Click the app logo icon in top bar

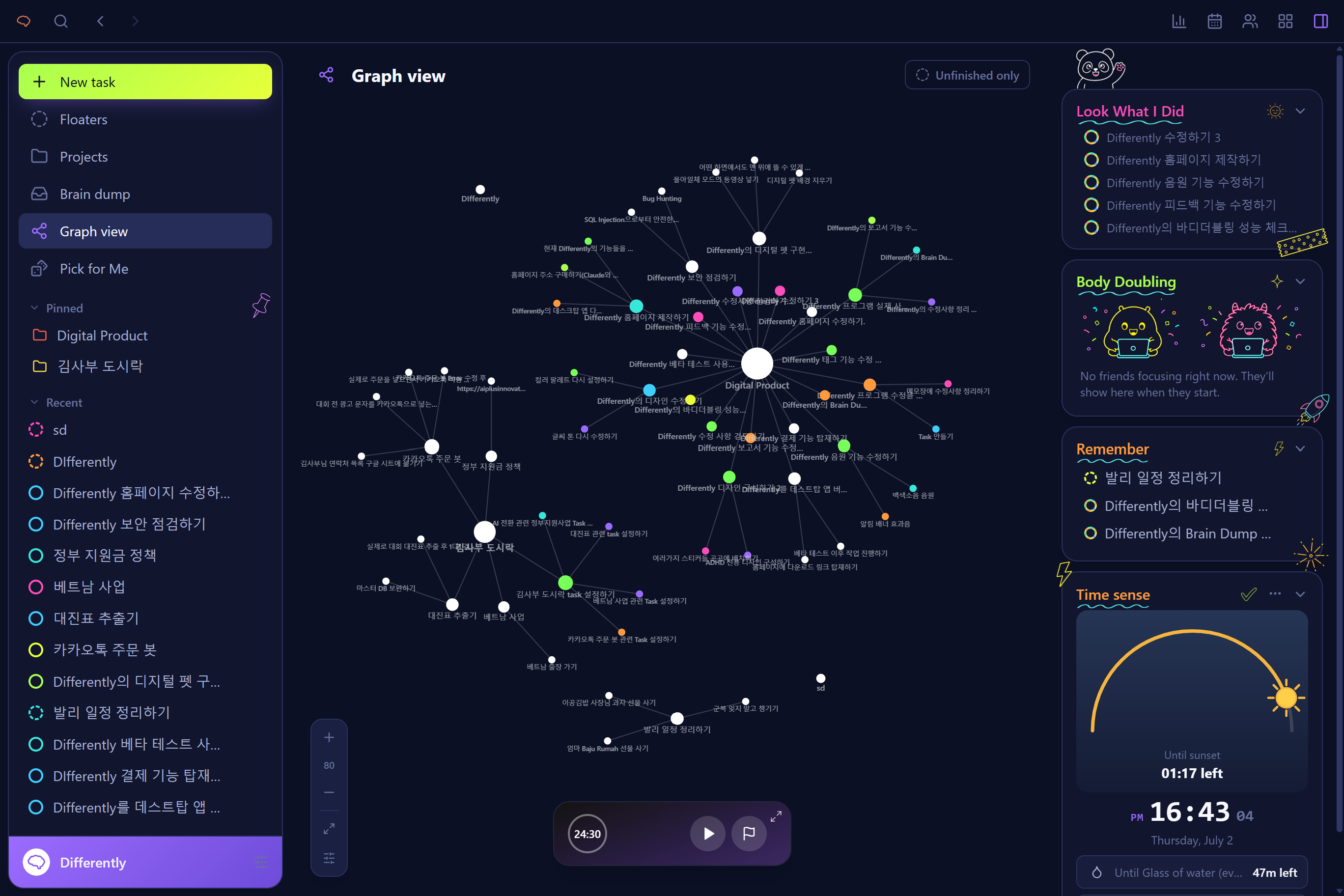(24, 21)
